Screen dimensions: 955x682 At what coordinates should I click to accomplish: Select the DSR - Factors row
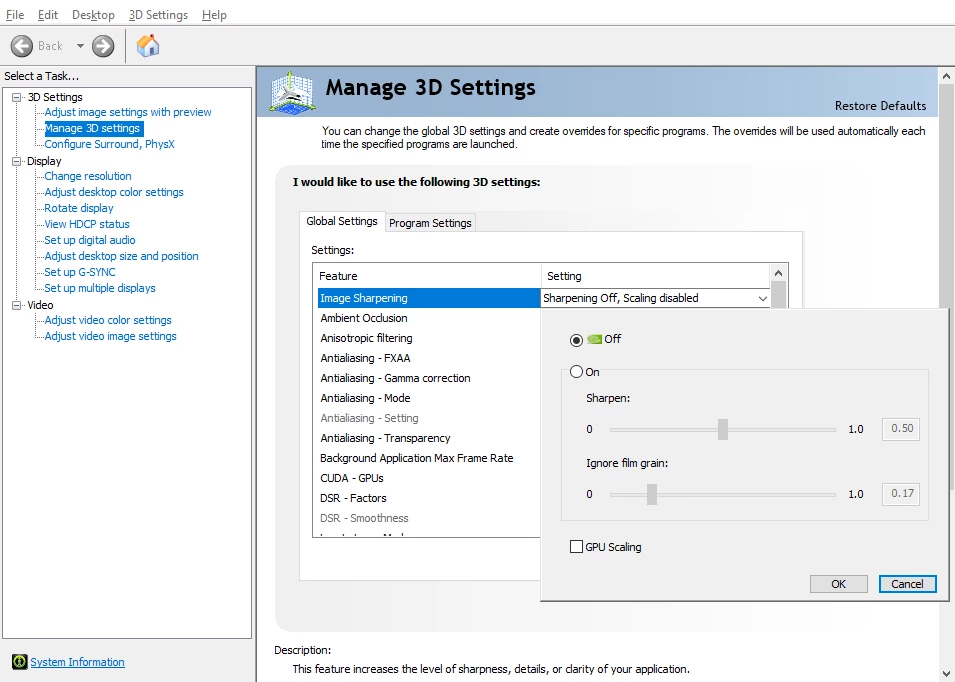(429, 499)
